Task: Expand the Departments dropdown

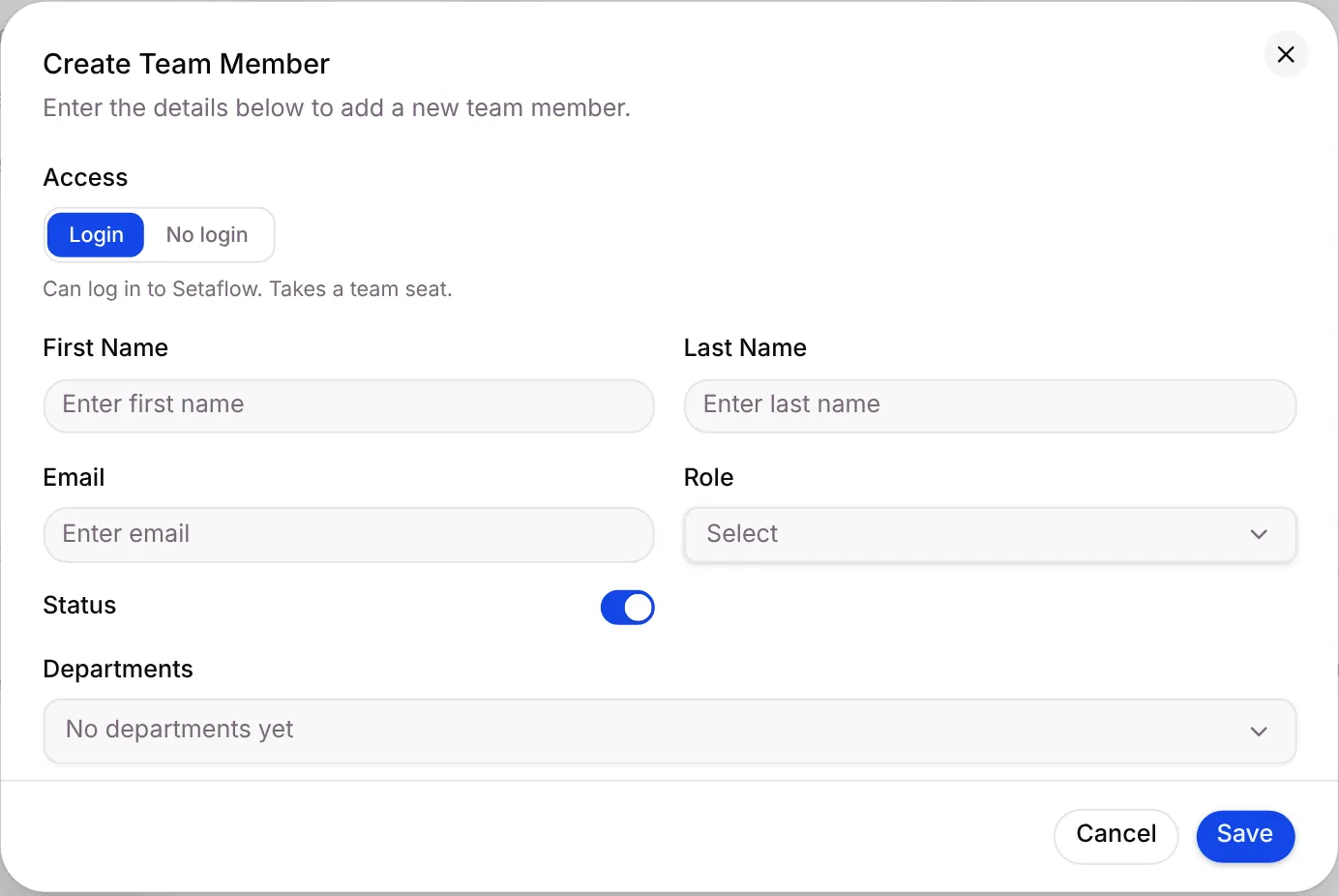Action: (669, 731)
